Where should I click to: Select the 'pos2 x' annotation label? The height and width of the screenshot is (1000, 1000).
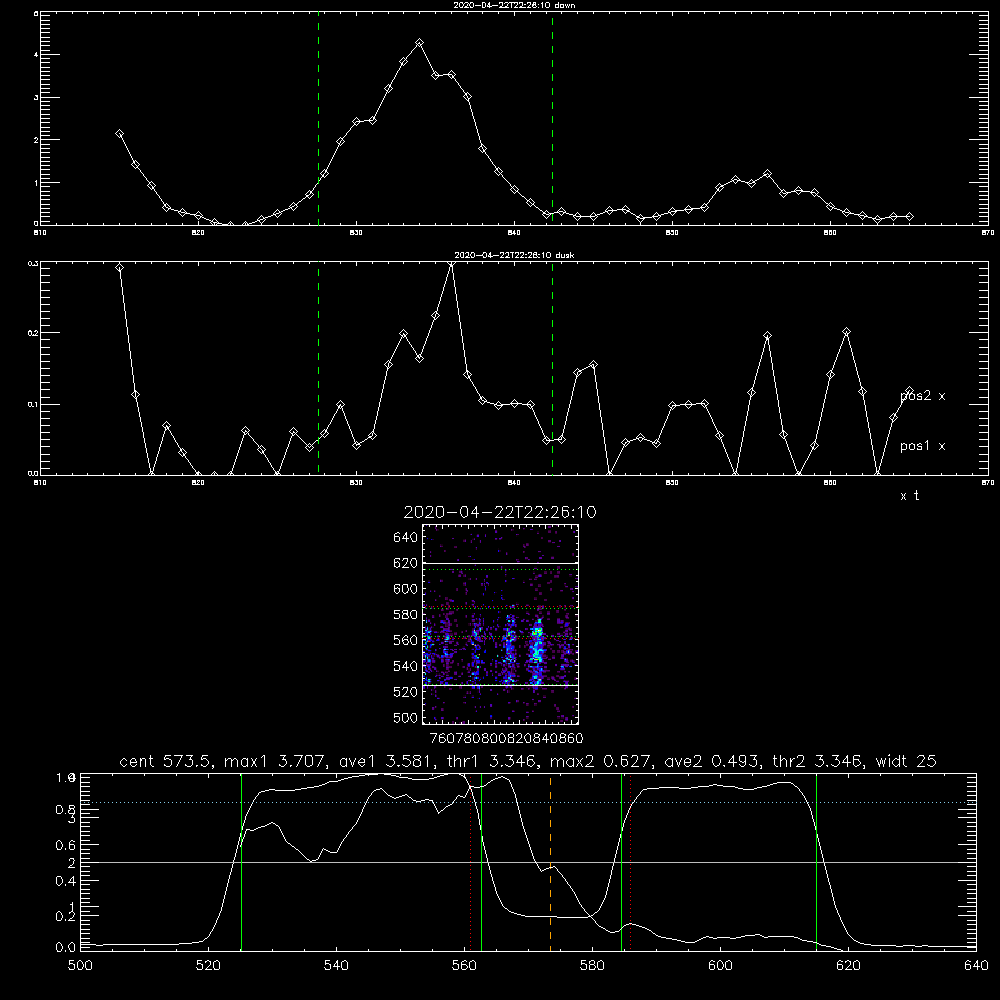(x=923, y=396)
